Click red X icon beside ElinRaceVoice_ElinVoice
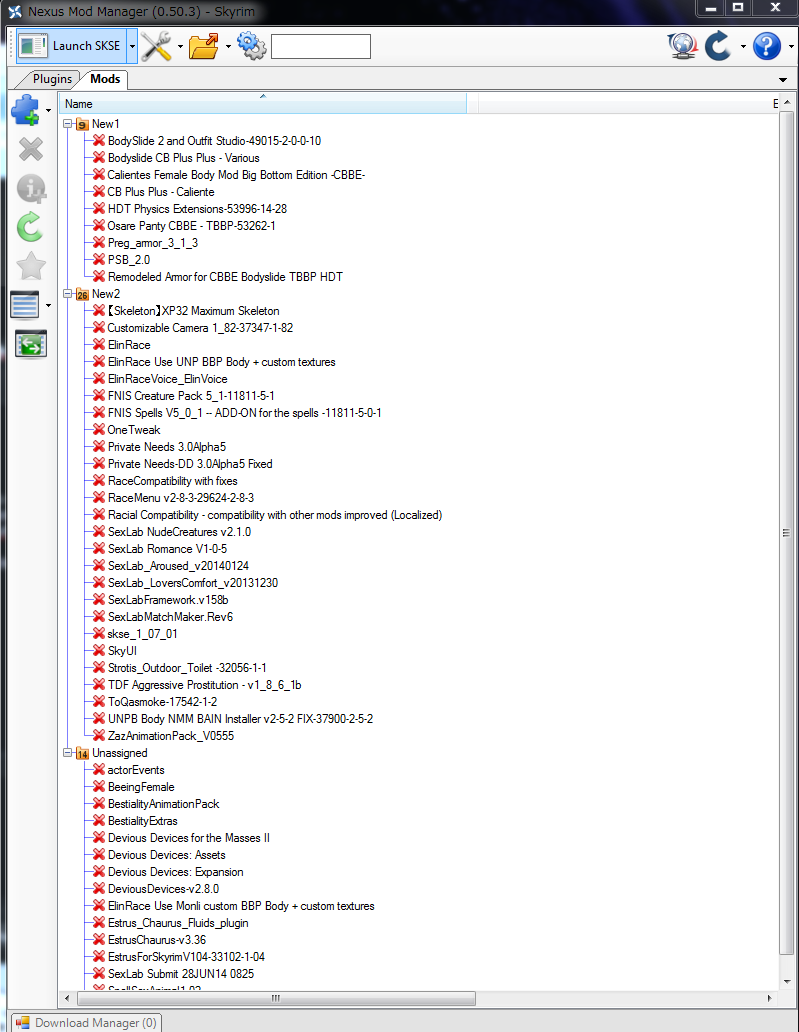Viewport: 799px width, 1032px height. tap(99, 378)
